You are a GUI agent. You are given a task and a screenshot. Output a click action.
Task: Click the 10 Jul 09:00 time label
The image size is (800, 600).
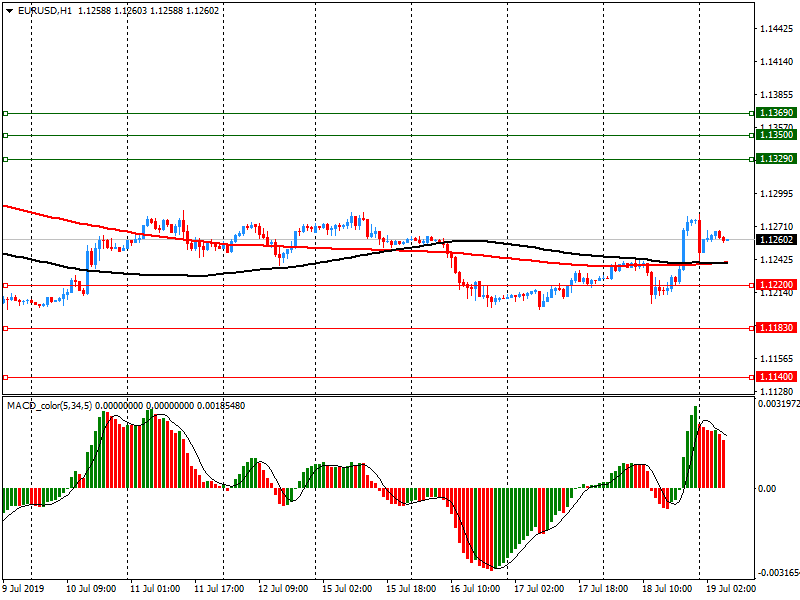[91, 589]
